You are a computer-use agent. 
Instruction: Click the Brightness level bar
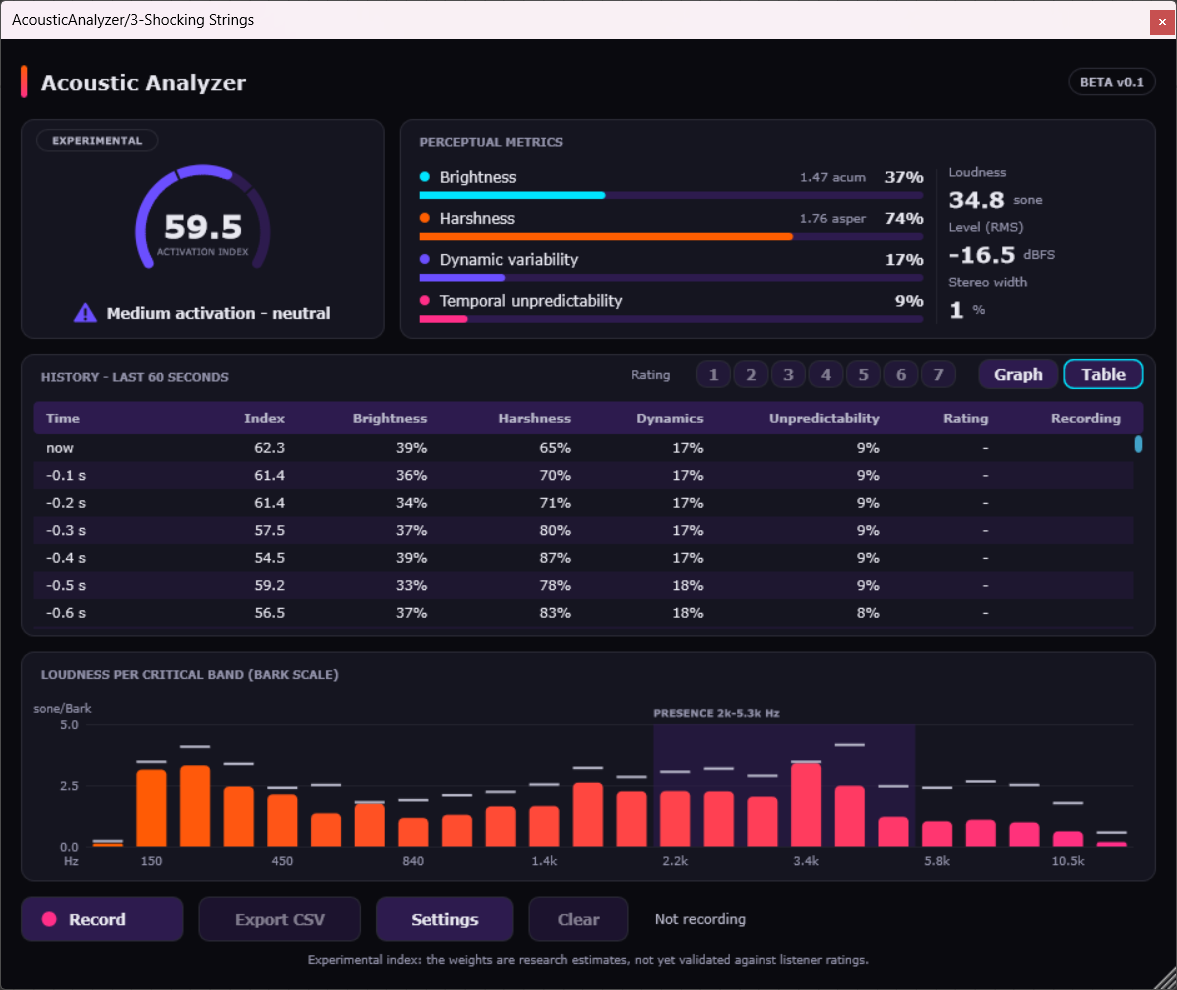coord(671,195)
